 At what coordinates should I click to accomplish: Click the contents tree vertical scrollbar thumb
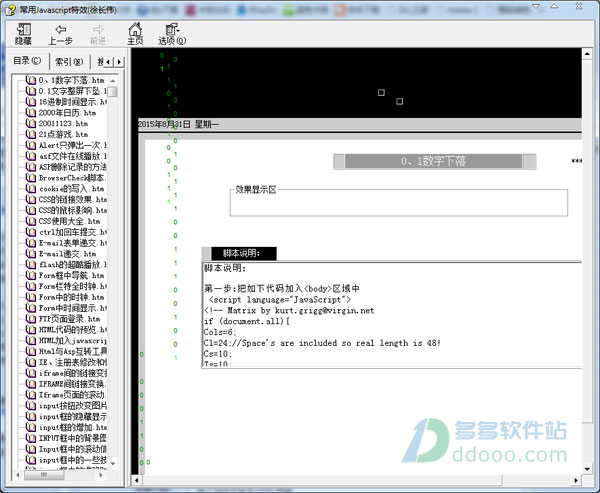click(x=112, y=92)
